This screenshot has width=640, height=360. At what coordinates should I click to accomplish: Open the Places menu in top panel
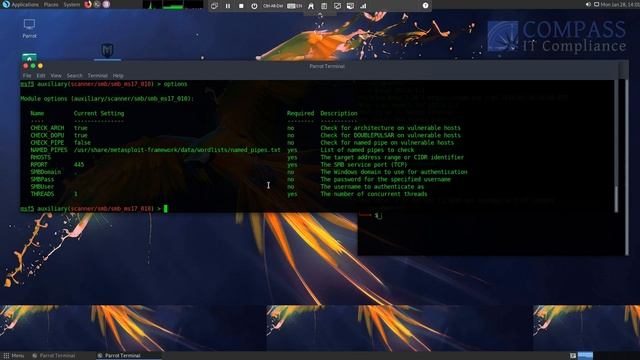[51, 4]
